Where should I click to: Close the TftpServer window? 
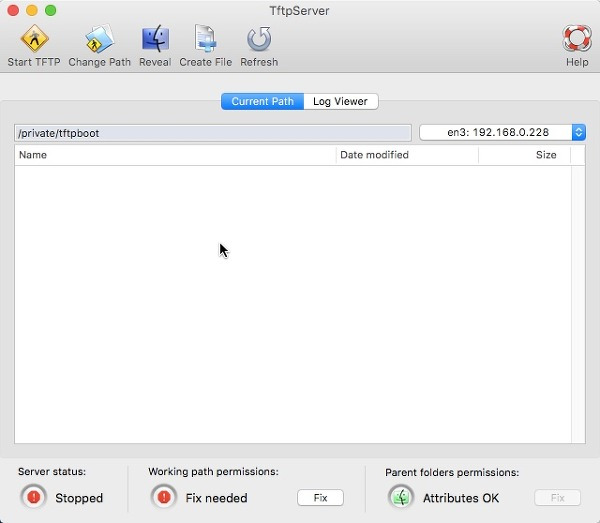tap(13, 10)
